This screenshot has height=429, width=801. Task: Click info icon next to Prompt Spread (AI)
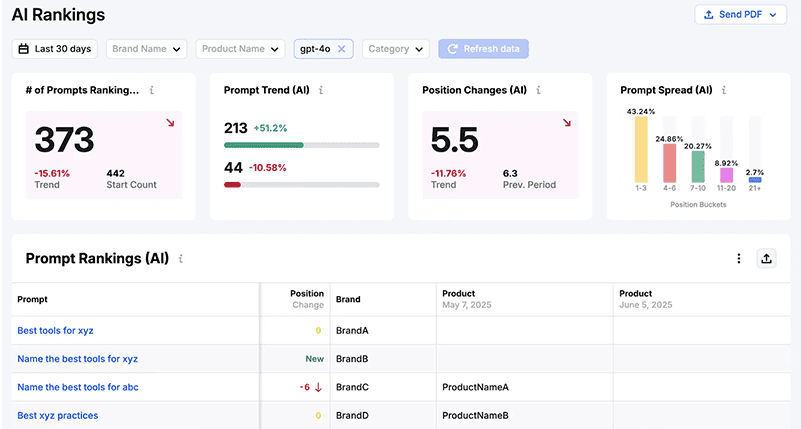[x=724, y=90]
